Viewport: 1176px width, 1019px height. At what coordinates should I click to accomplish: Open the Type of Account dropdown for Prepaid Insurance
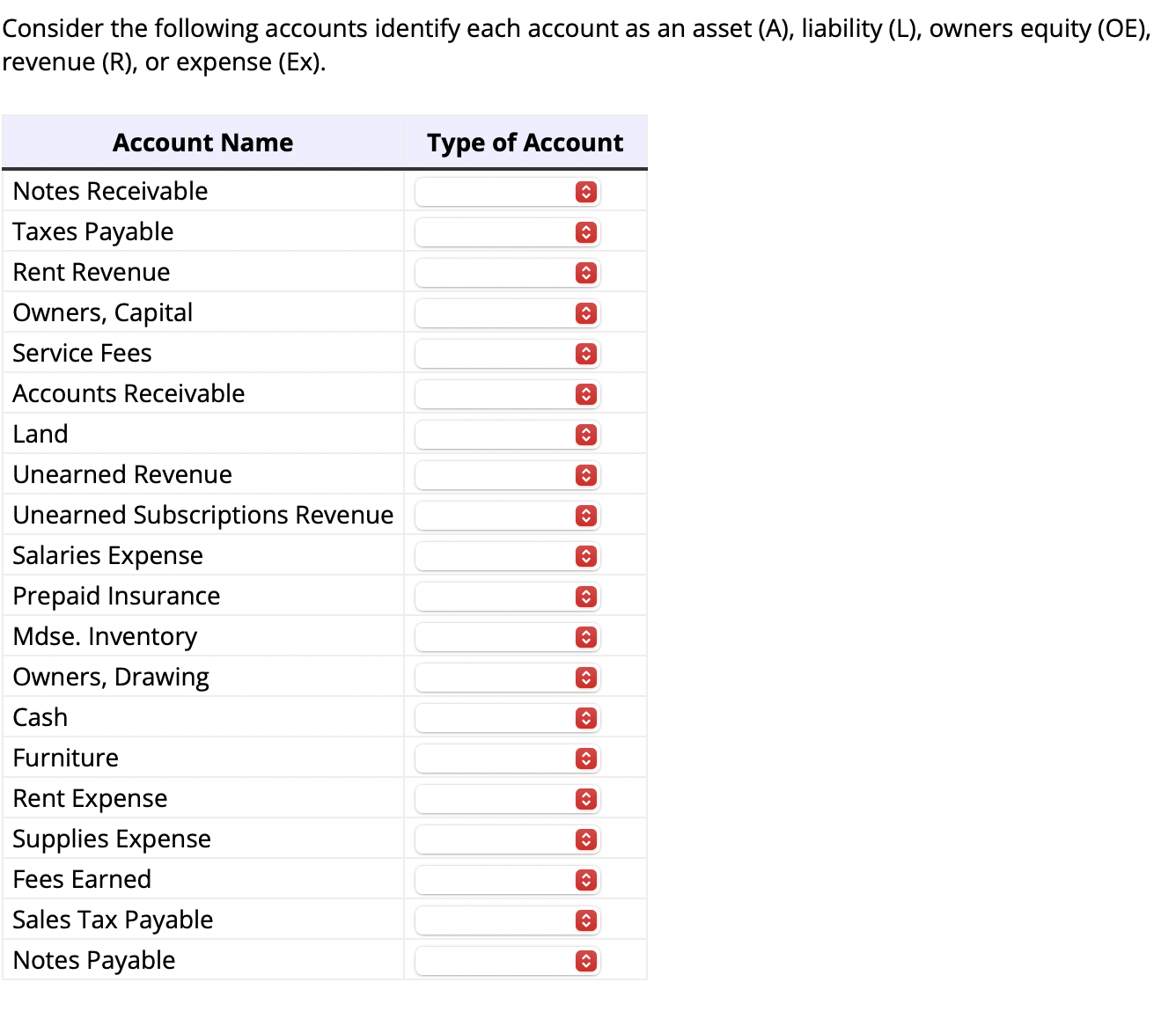tap(586, 597)
